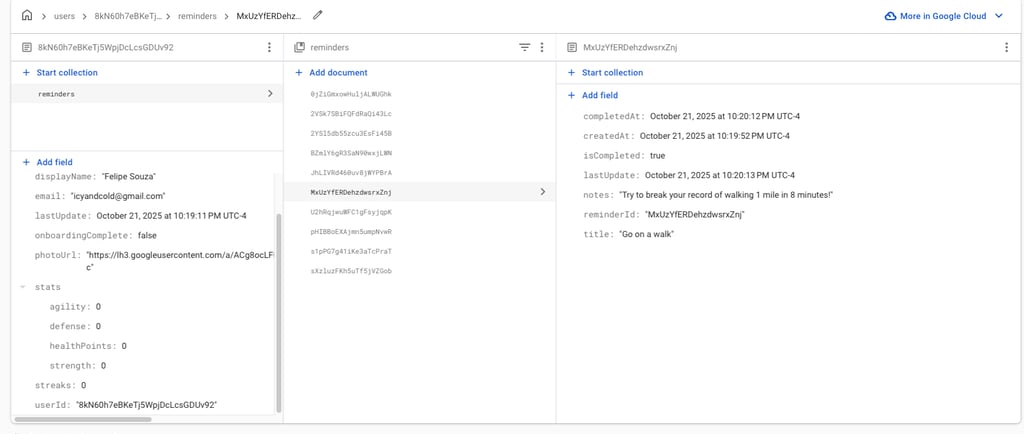1024x434 pixels.
Task: Click the chevron next to reminders collection
Action: [x=270, y=94]
